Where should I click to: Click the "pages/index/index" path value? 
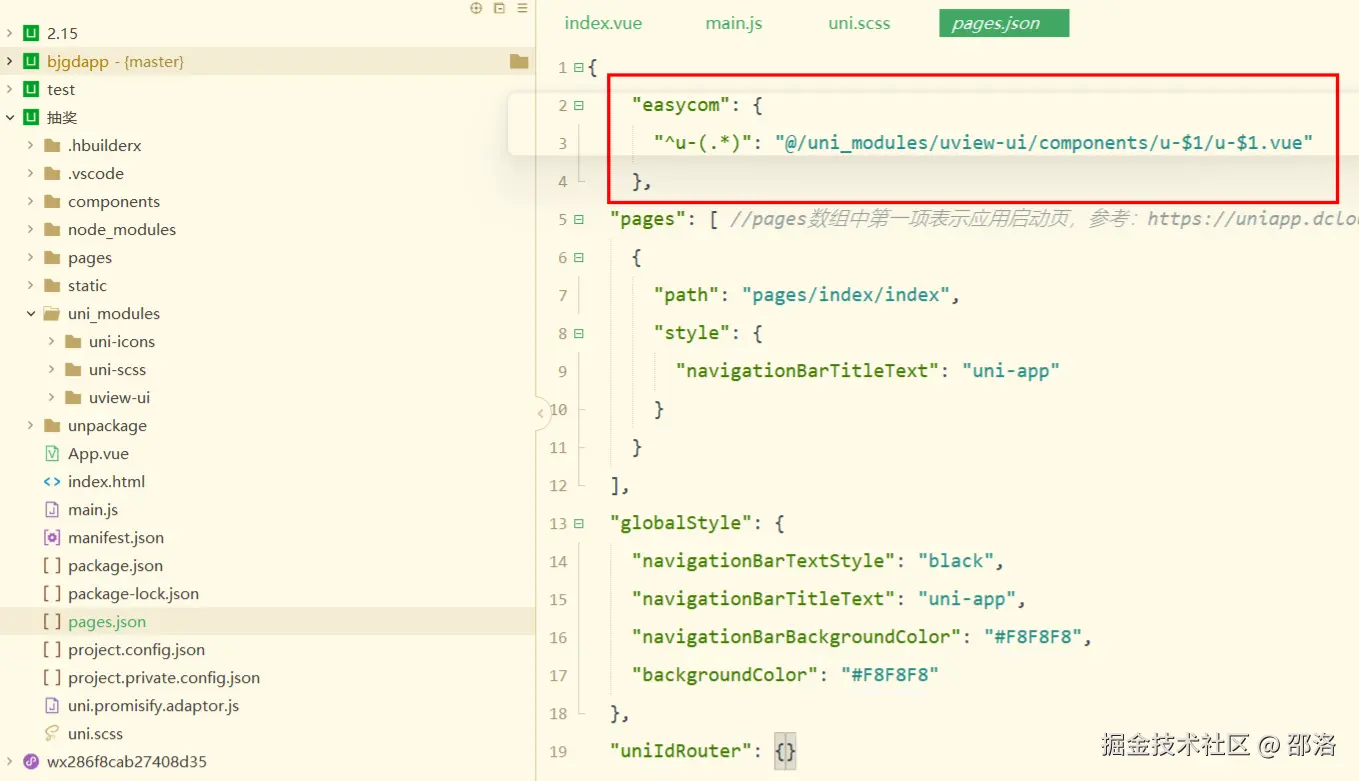845,294
